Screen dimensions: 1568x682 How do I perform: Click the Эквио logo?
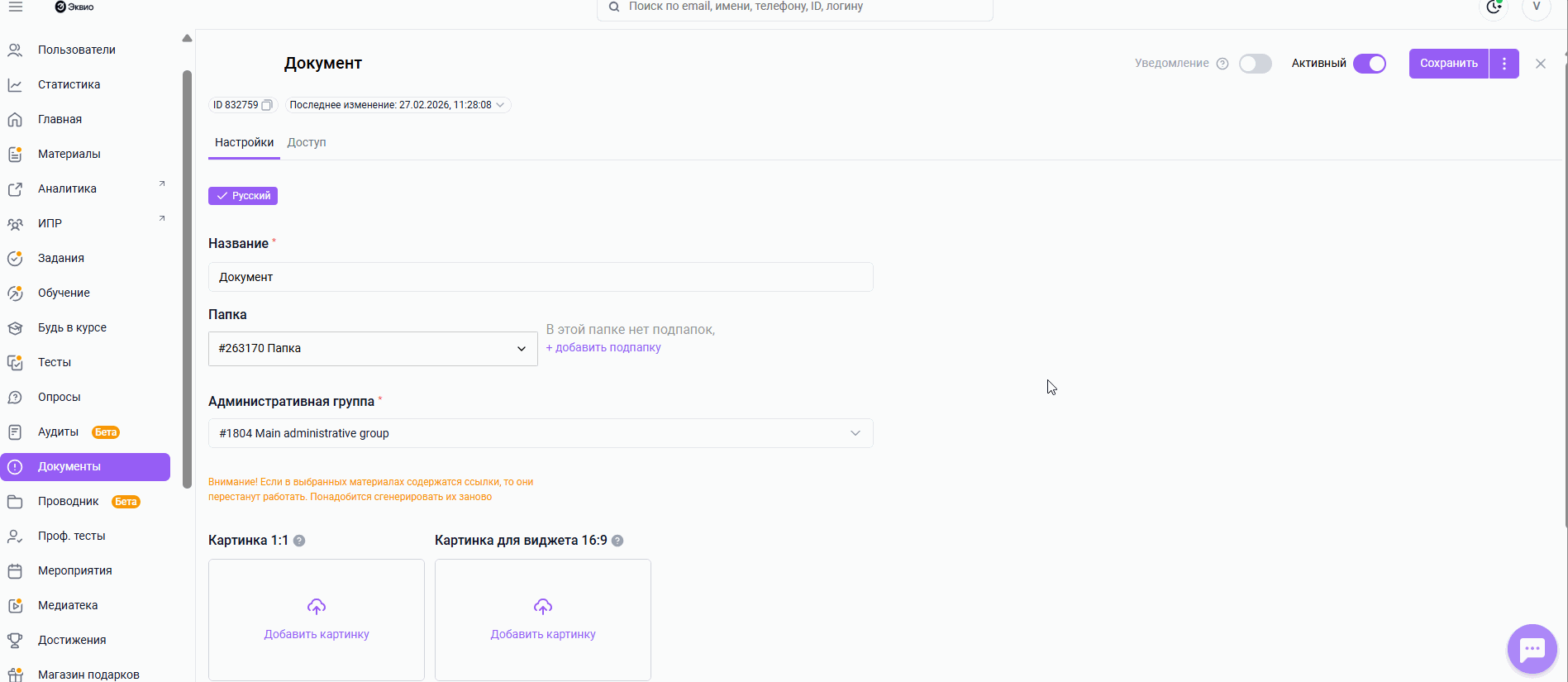click(x=74, y=7)
